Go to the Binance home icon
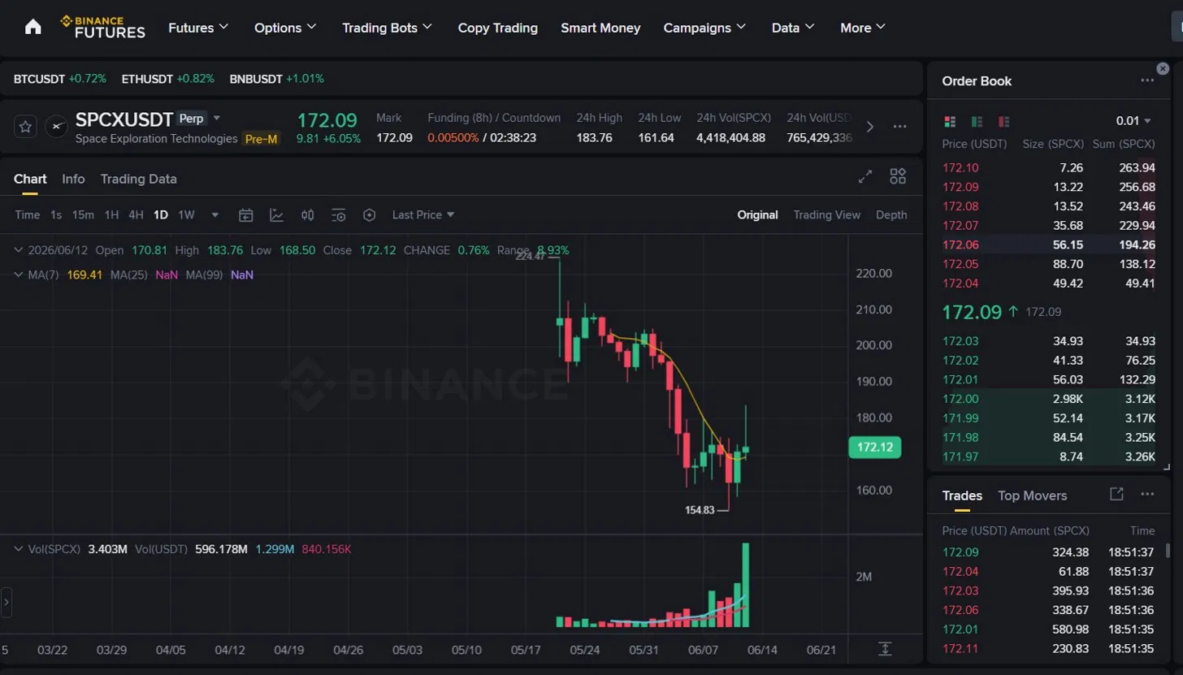This screenshot has height=675, width=1183. pyautogui.click(x=32, y=27)
